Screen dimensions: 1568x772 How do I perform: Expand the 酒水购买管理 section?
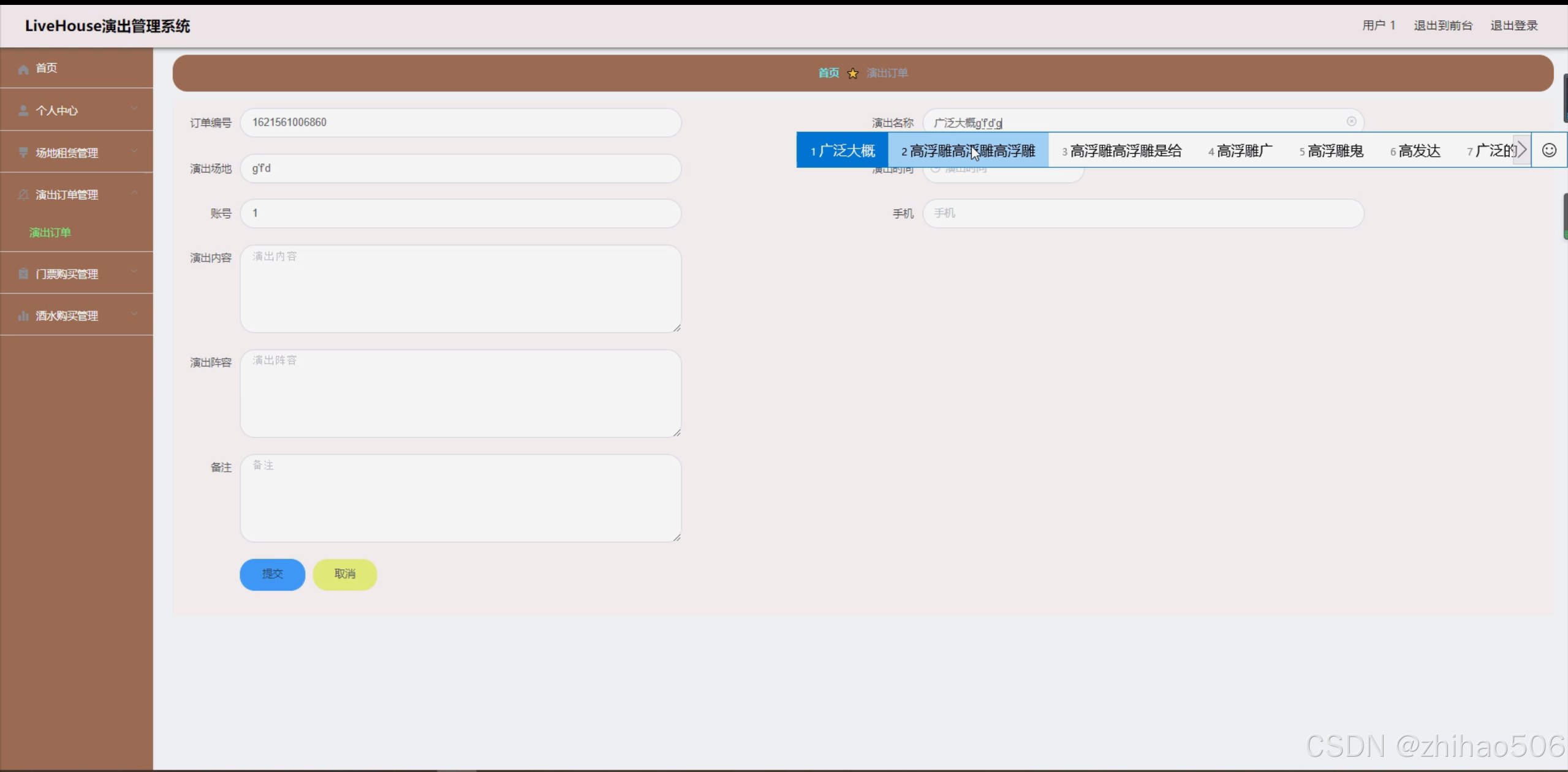[x=134, y=313]
